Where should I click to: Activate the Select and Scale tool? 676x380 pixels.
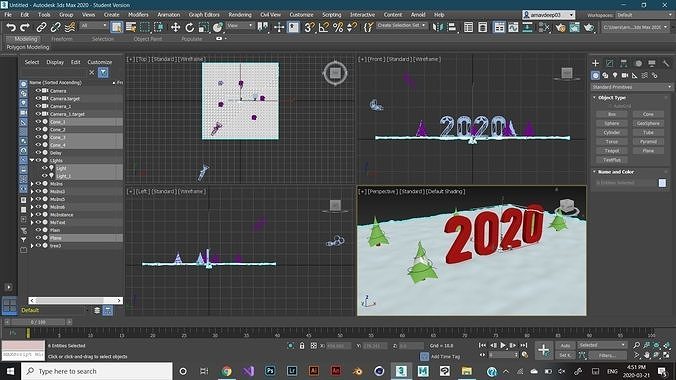(x=203, y=27)
